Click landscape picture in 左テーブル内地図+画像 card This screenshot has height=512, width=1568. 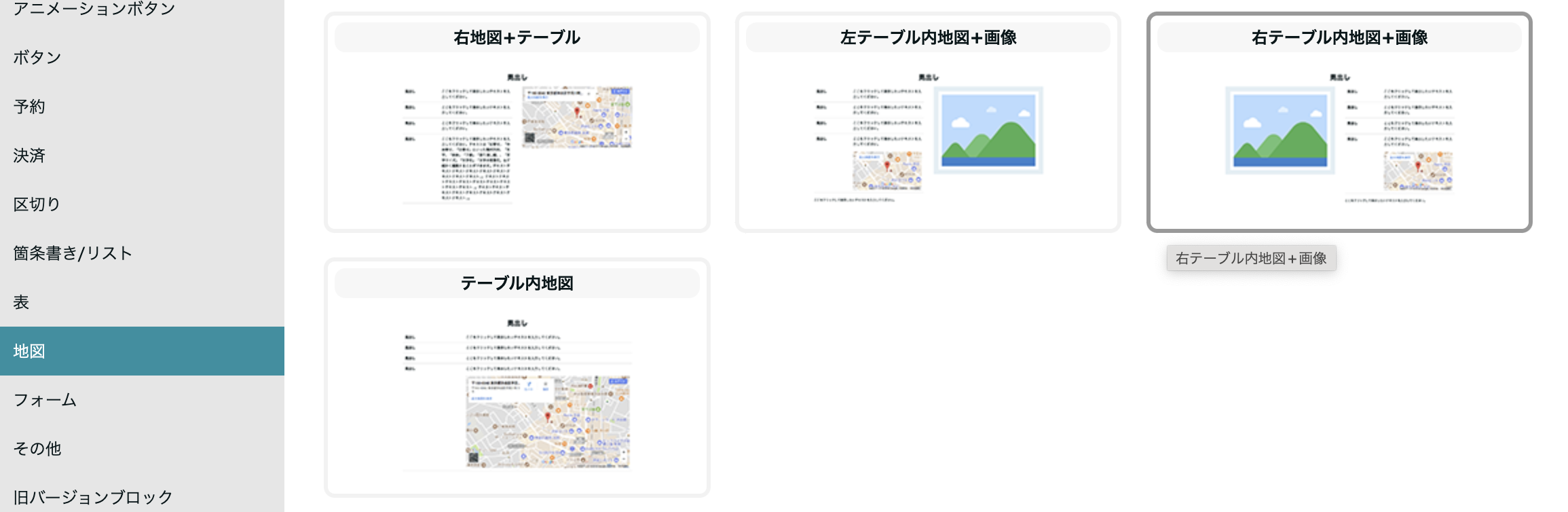pos(988,130)
